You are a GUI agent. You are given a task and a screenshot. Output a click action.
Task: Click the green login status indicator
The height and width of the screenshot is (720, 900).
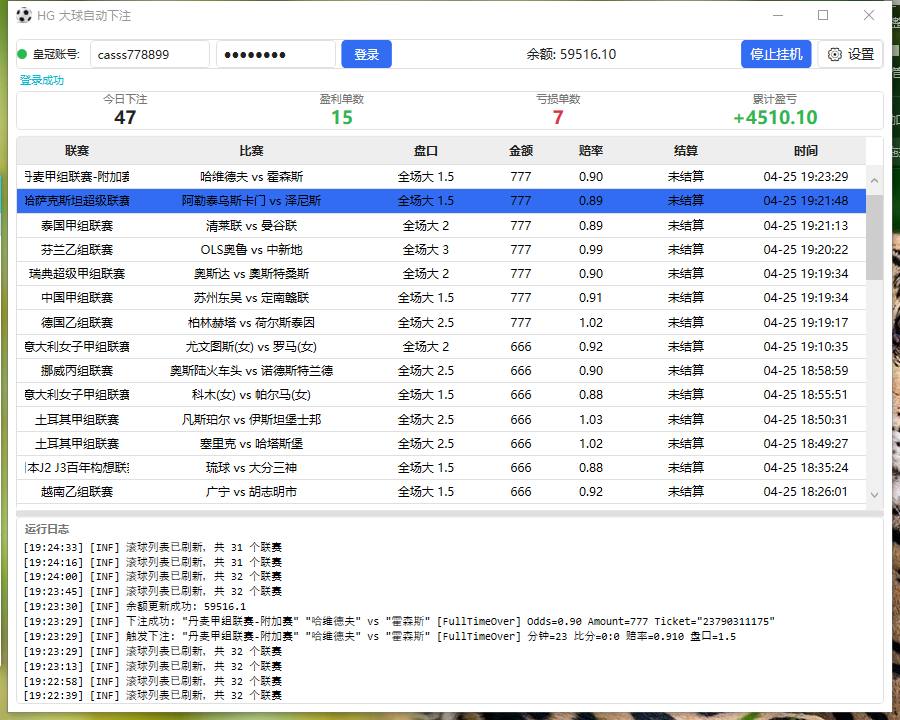click(x=22, y=55)
